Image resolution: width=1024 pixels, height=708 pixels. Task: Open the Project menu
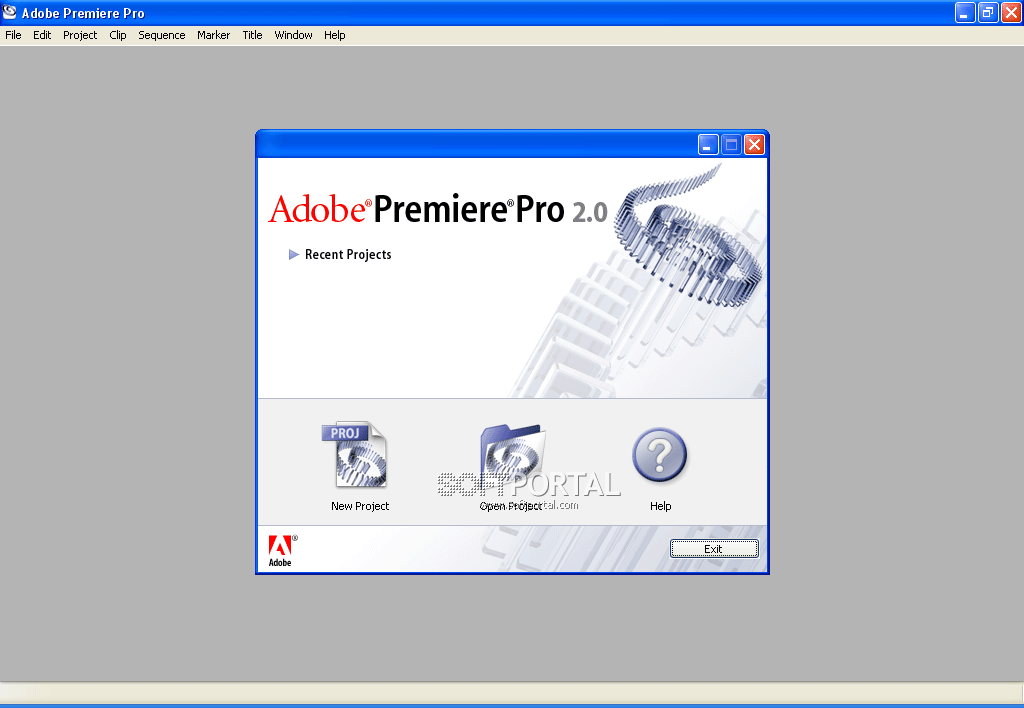[80, 35]
